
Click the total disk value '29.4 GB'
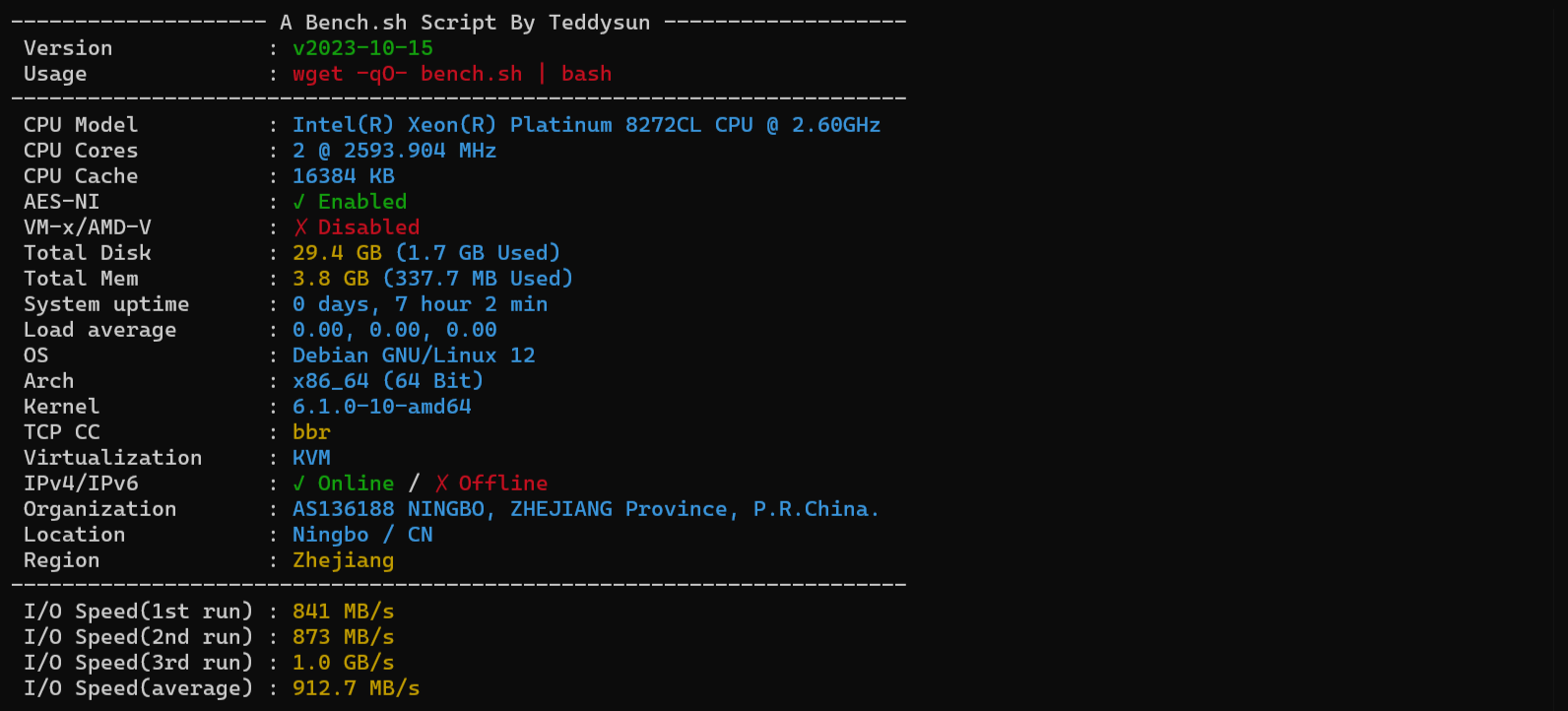coord(337,253)
